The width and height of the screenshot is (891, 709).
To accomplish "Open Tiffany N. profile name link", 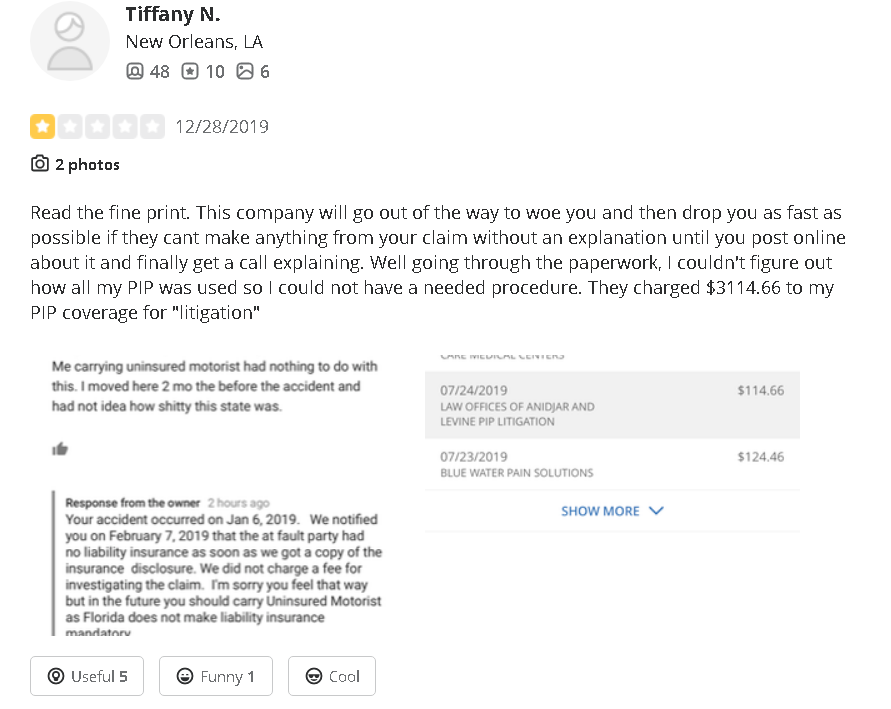I will (172, 14).
